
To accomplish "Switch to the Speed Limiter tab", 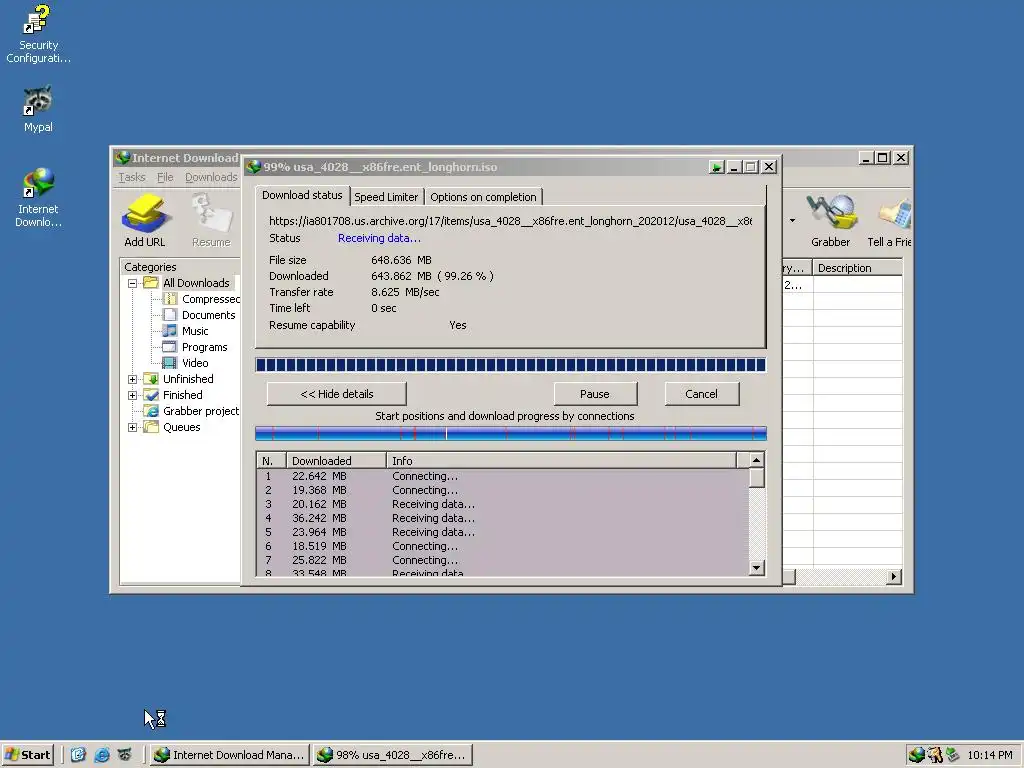I will point(386,197).
